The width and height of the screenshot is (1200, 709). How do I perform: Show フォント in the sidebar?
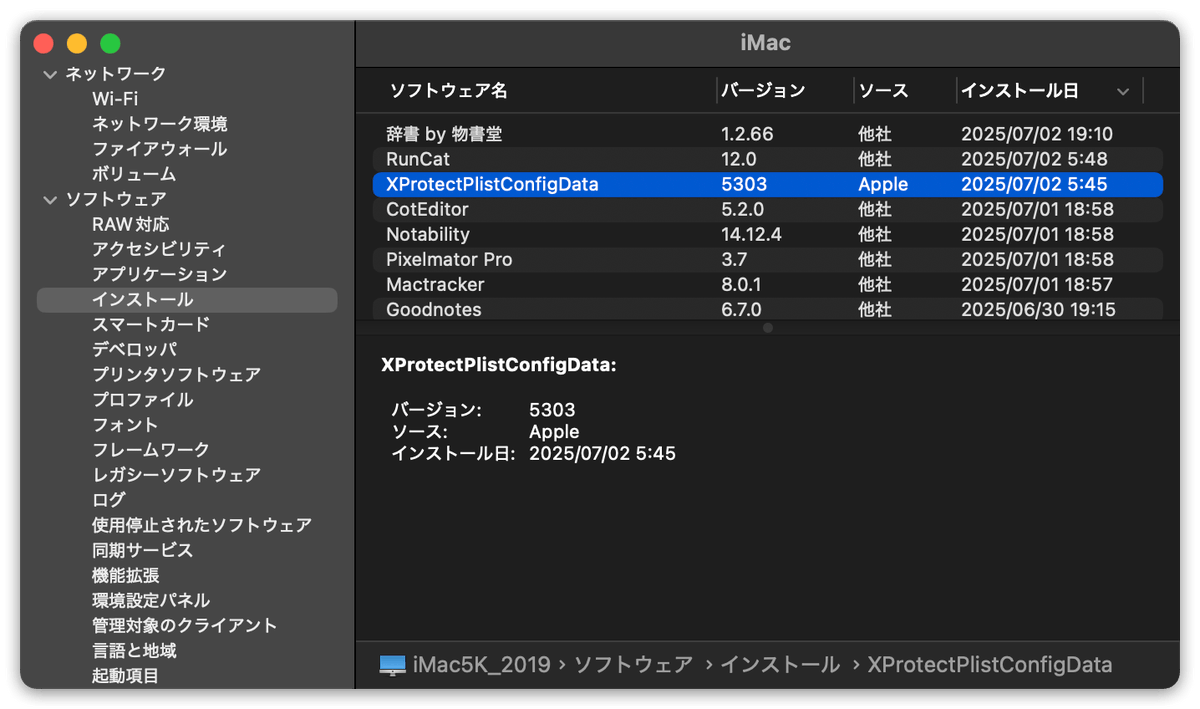(126, 425)
